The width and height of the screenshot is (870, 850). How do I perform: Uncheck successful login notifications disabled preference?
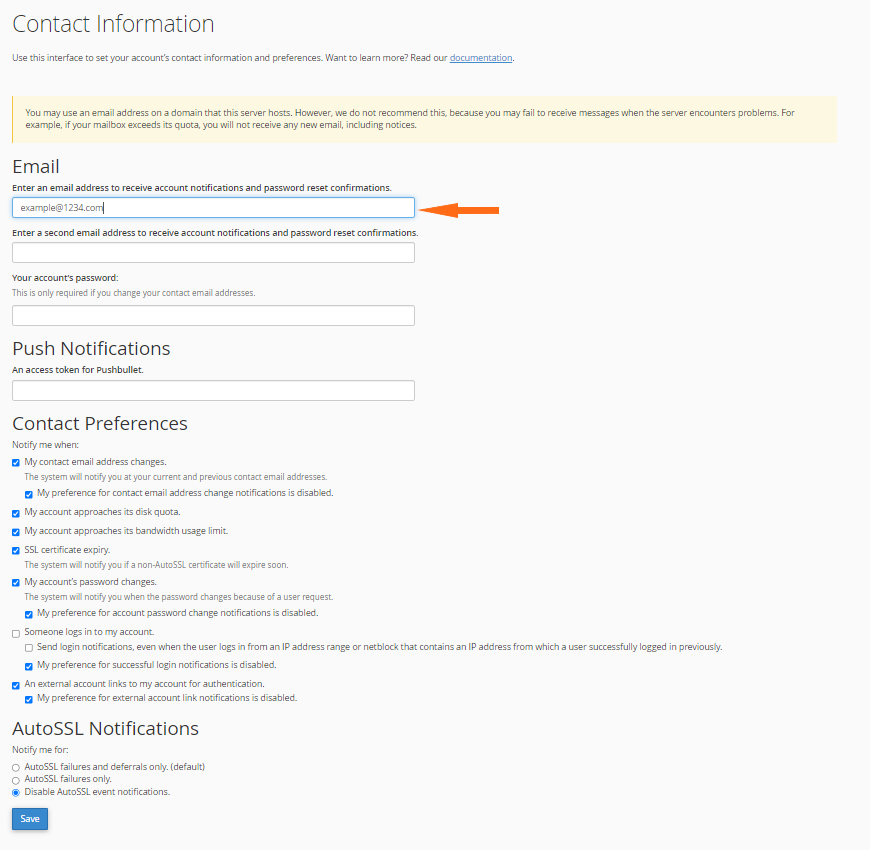tap(29, 665)
